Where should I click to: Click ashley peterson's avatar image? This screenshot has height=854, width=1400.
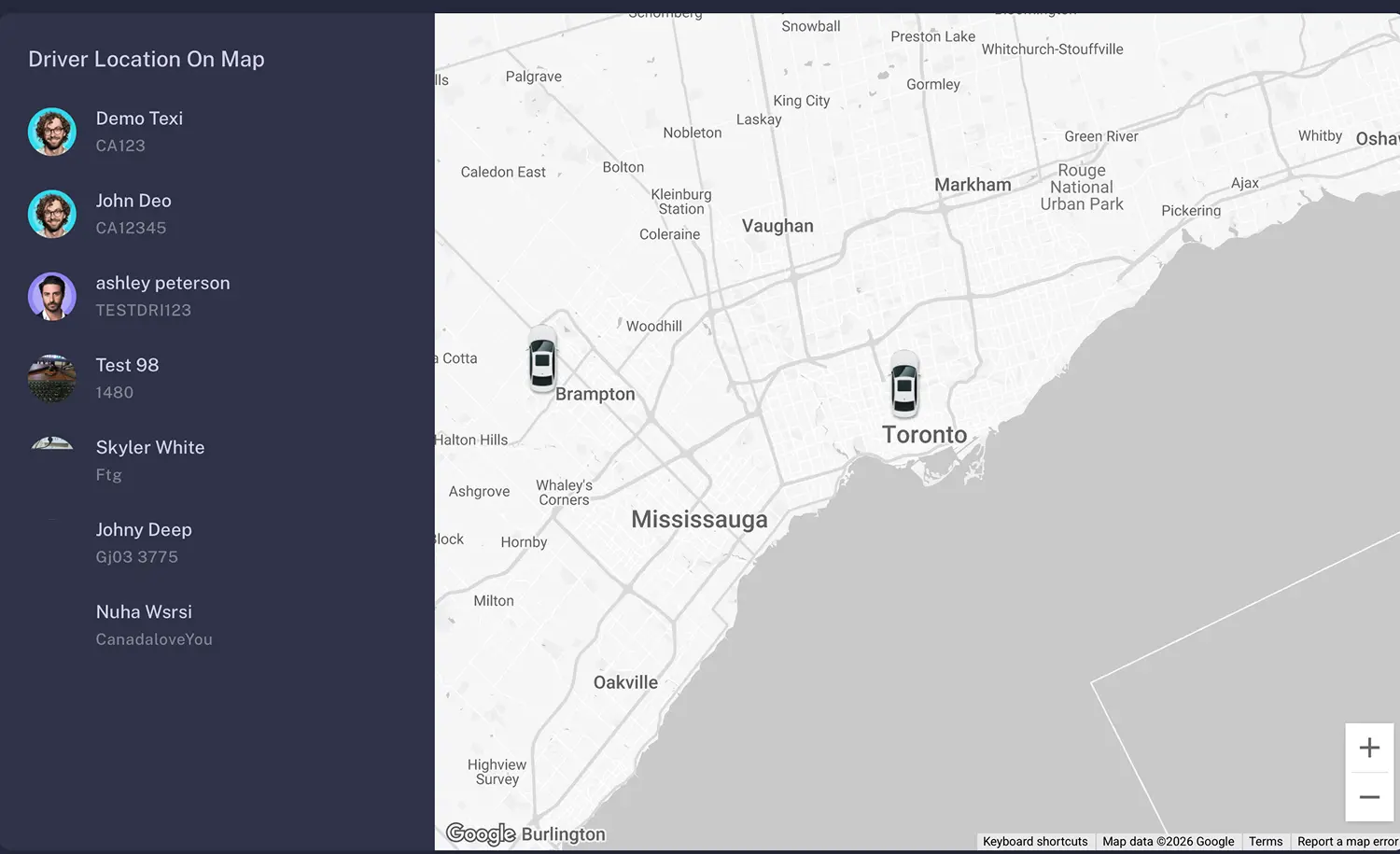coord(52,296)
